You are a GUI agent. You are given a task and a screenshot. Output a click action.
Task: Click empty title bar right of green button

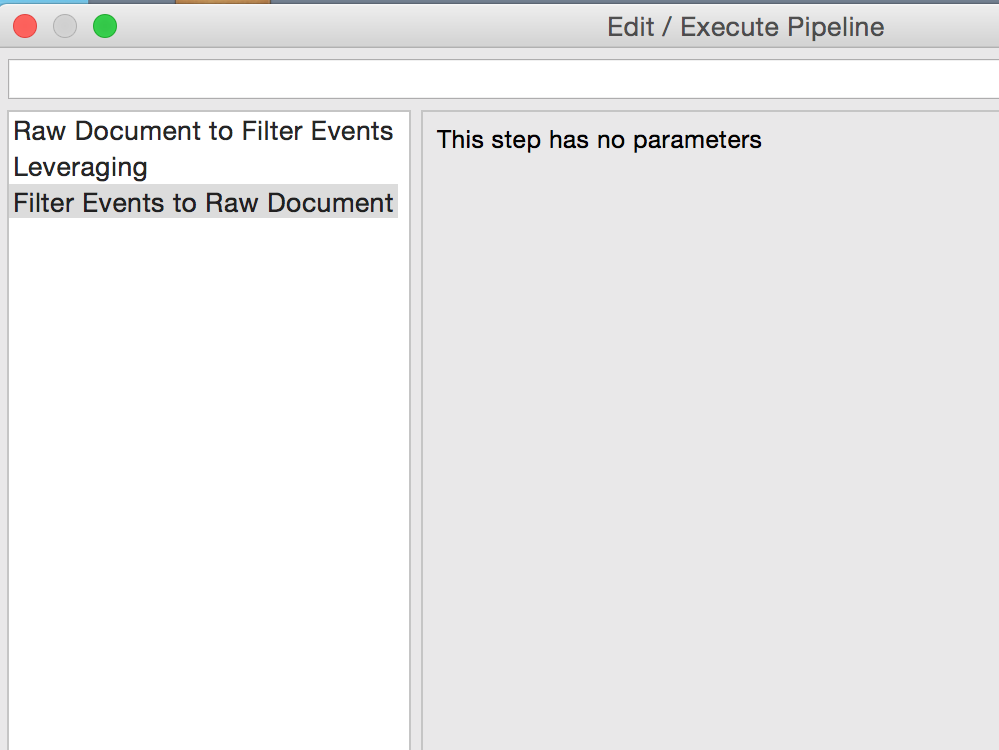[350, 27]
